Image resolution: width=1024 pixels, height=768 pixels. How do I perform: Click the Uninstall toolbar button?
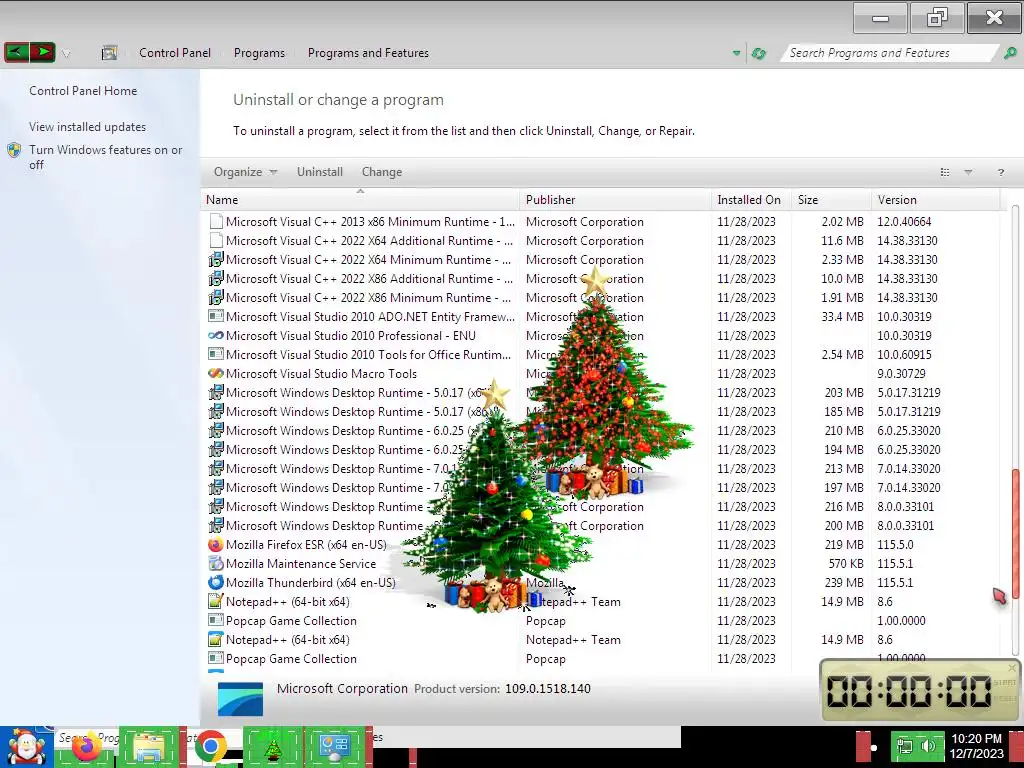click(x=319, y=172)
